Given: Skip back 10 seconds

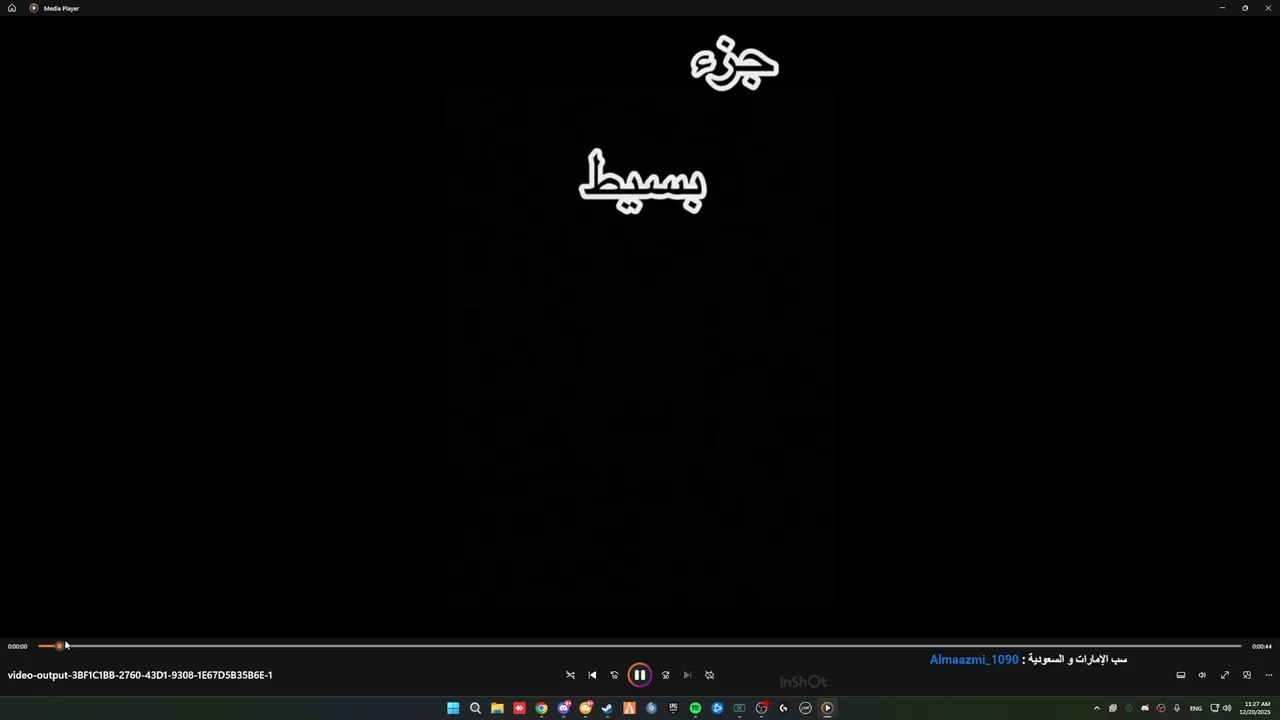Looking at the screenshot, I should click(x=614, y=675).
